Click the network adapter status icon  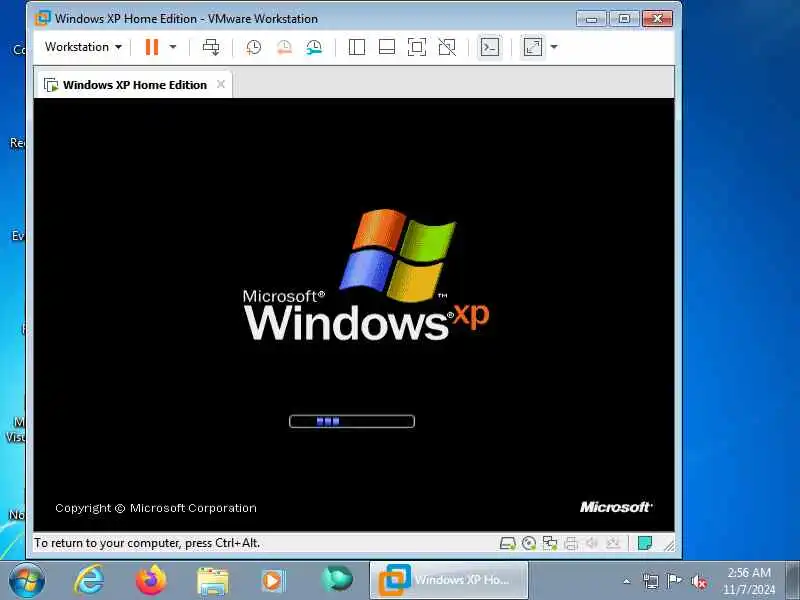pos(550,543)
